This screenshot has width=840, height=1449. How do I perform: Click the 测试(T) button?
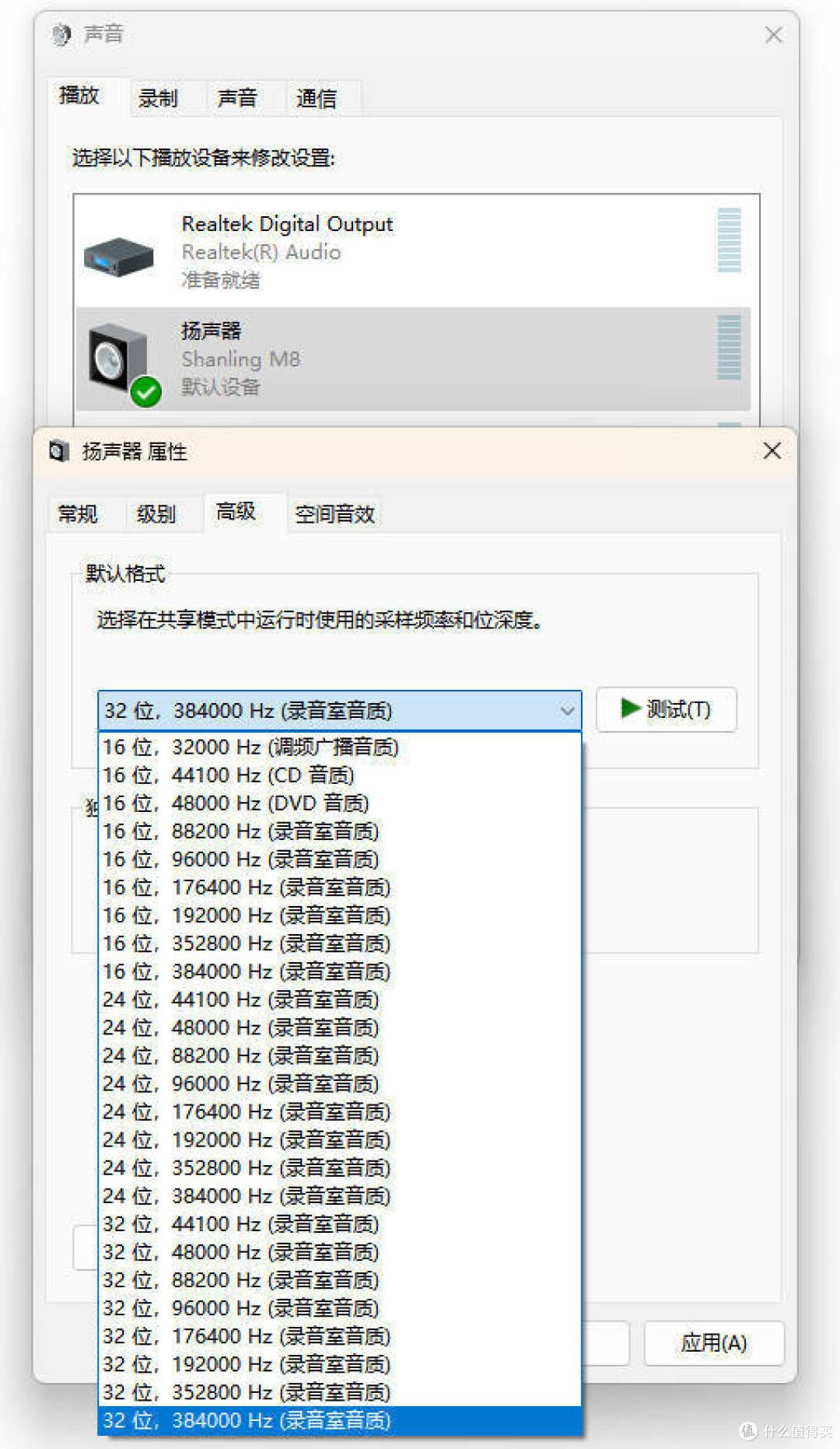tap(667, 709)
